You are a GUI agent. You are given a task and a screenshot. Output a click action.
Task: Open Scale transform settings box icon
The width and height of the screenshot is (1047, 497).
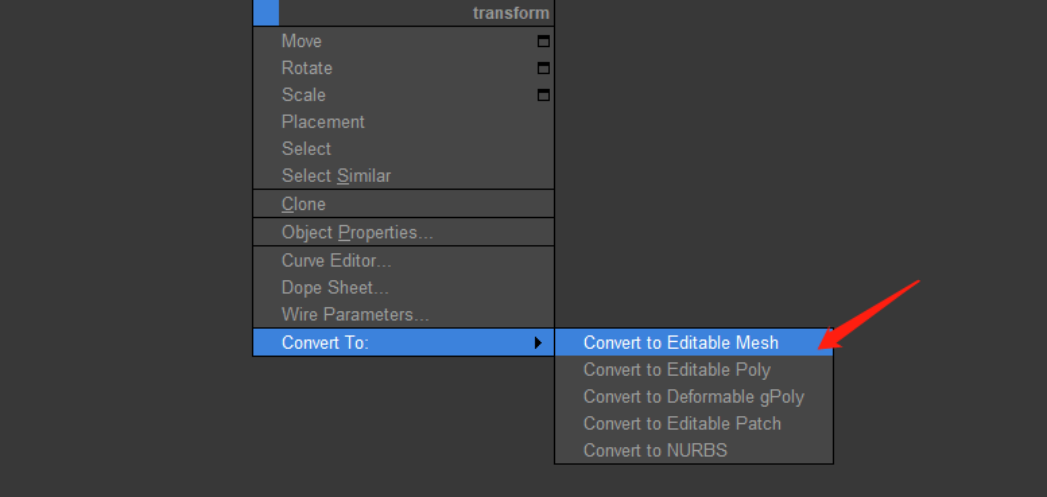pos(544,96)
